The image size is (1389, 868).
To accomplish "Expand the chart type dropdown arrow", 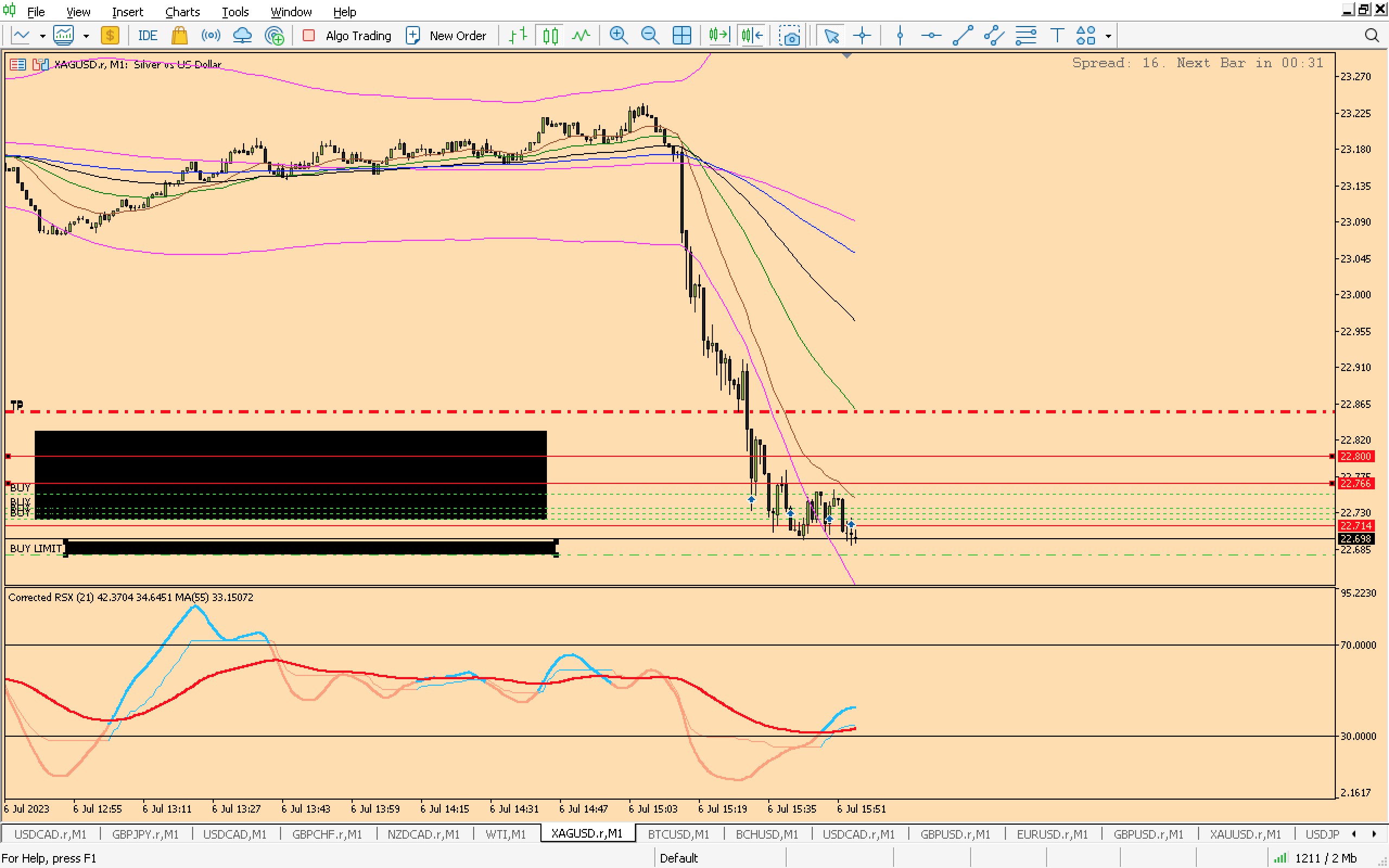I will tap(42, 36).
